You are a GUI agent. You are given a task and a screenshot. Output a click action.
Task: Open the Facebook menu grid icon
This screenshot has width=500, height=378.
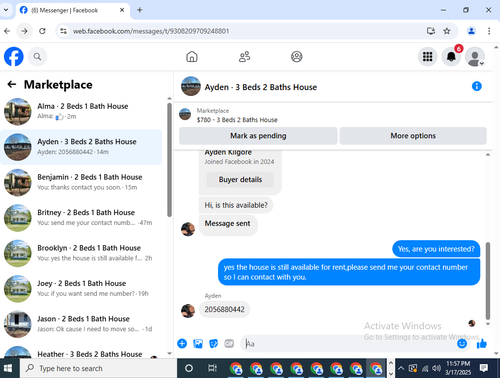click(428, 57)
